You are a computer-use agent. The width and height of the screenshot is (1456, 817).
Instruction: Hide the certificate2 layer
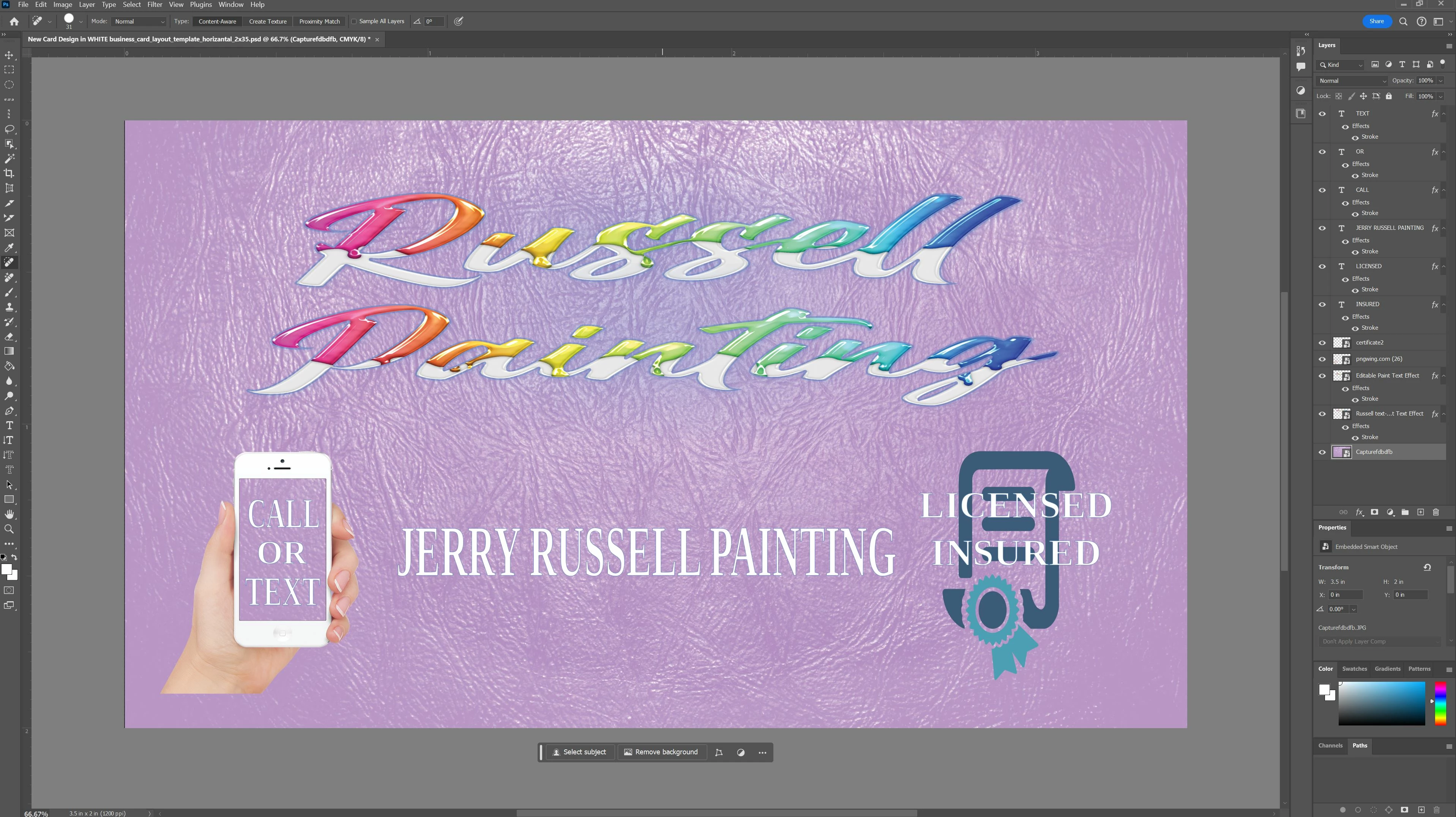pos(1322,343)
